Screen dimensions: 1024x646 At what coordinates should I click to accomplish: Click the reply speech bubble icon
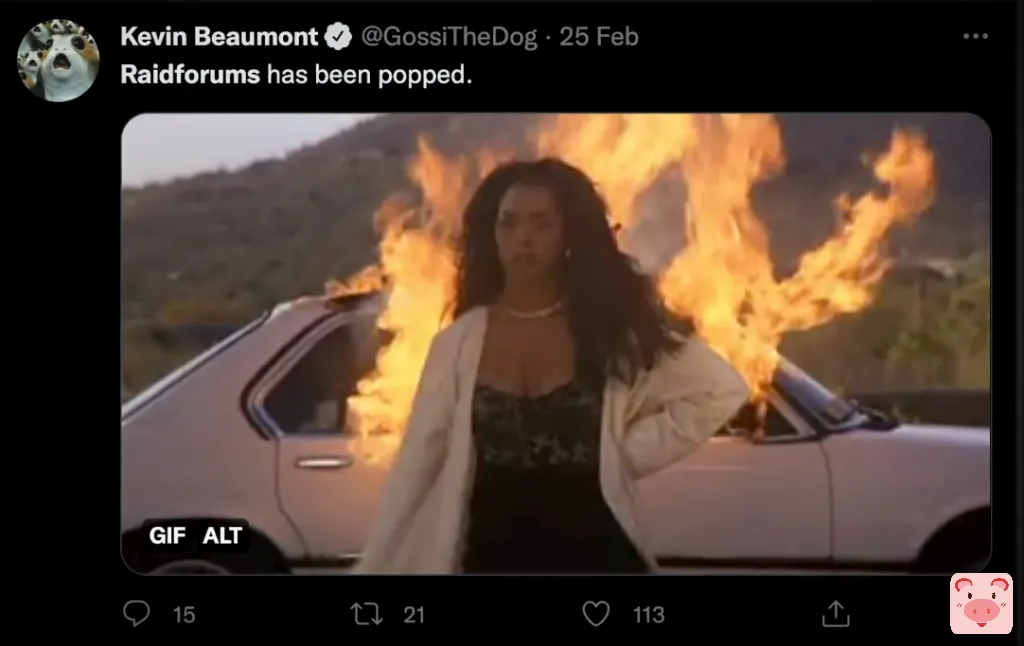(136, 613)
